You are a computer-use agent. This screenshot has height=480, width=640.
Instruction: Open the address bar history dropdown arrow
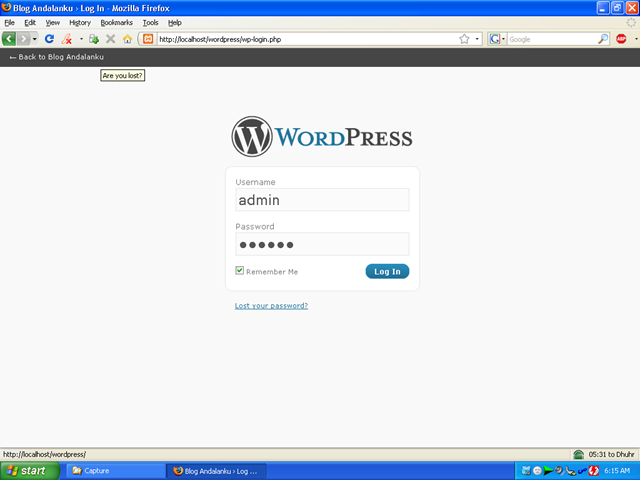[477, 39]
